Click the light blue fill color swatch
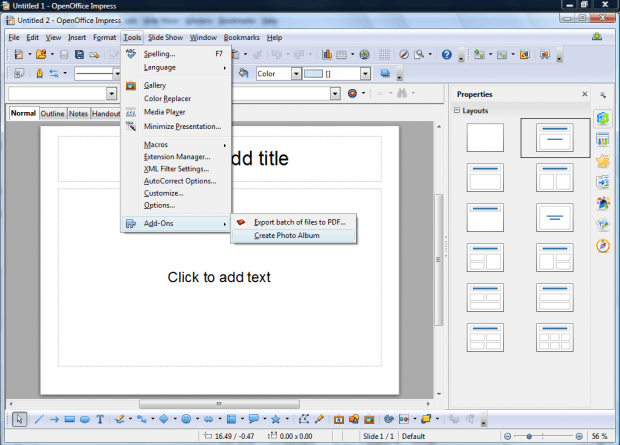Viewport: 620px width, 445px height. tap(314, 74)
